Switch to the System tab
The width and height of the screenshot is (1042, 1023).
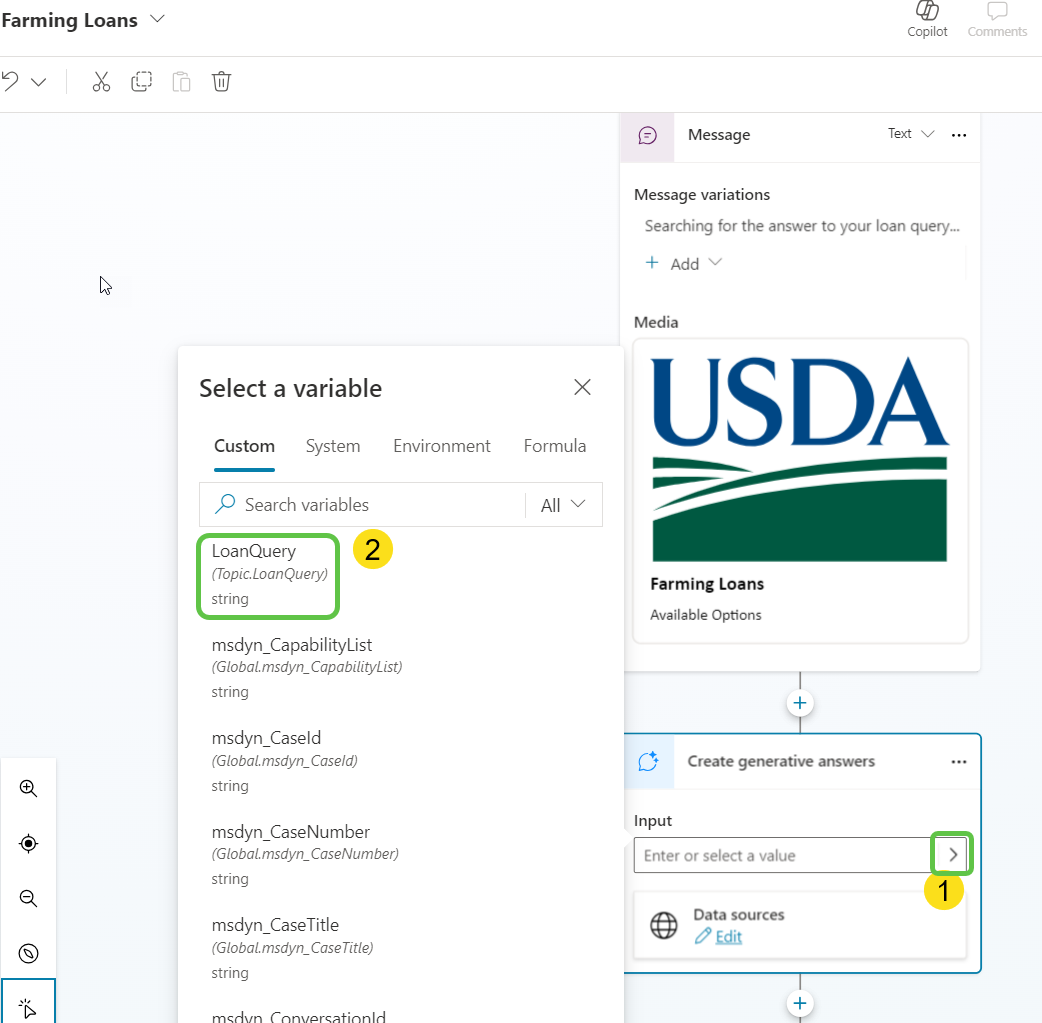pos(333,446)
